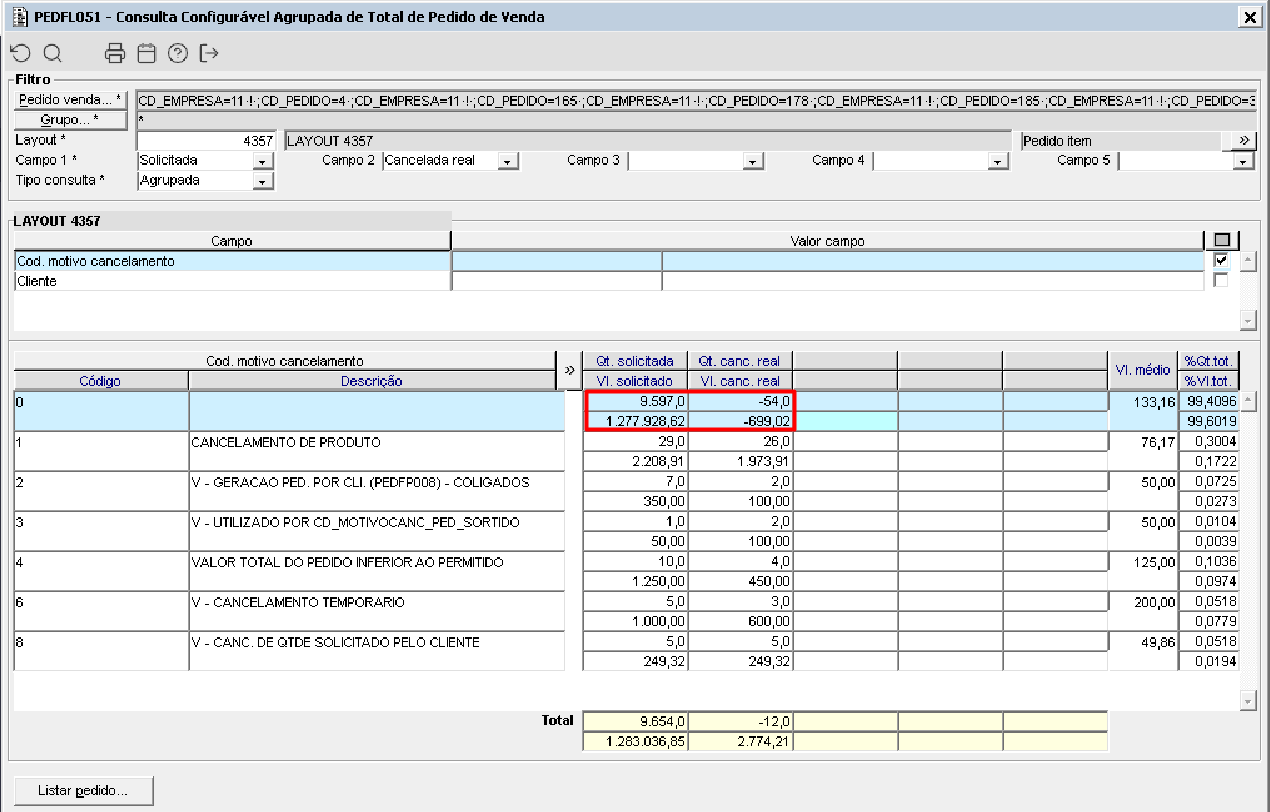1270x812 pixels.
Task: Open Campo 1 Solicitada dropdown
Action: (x=263, y=161)
